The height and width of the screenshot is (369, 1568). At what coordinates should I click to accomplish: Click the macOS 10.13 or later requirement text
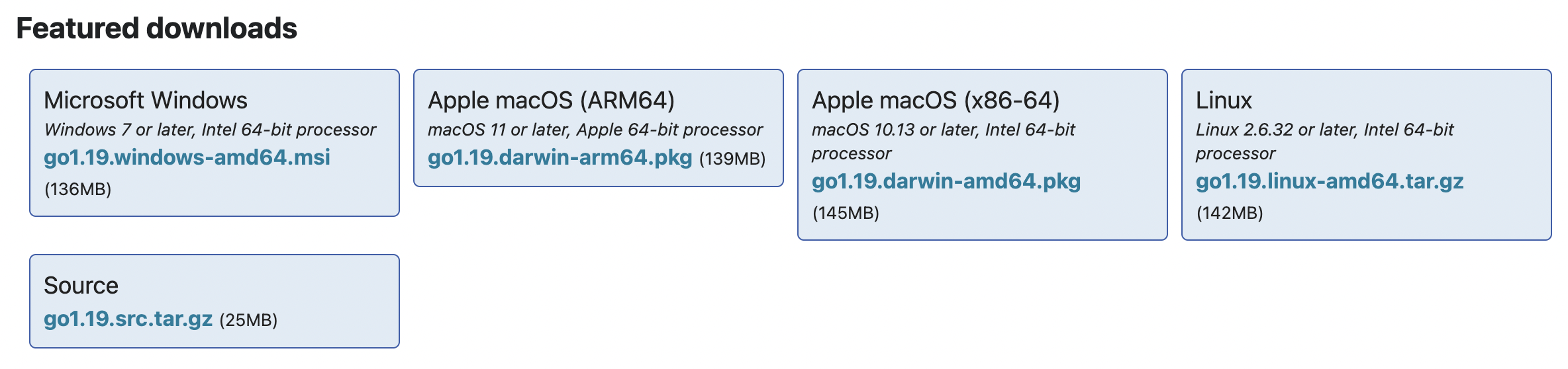tap(943, 130)
